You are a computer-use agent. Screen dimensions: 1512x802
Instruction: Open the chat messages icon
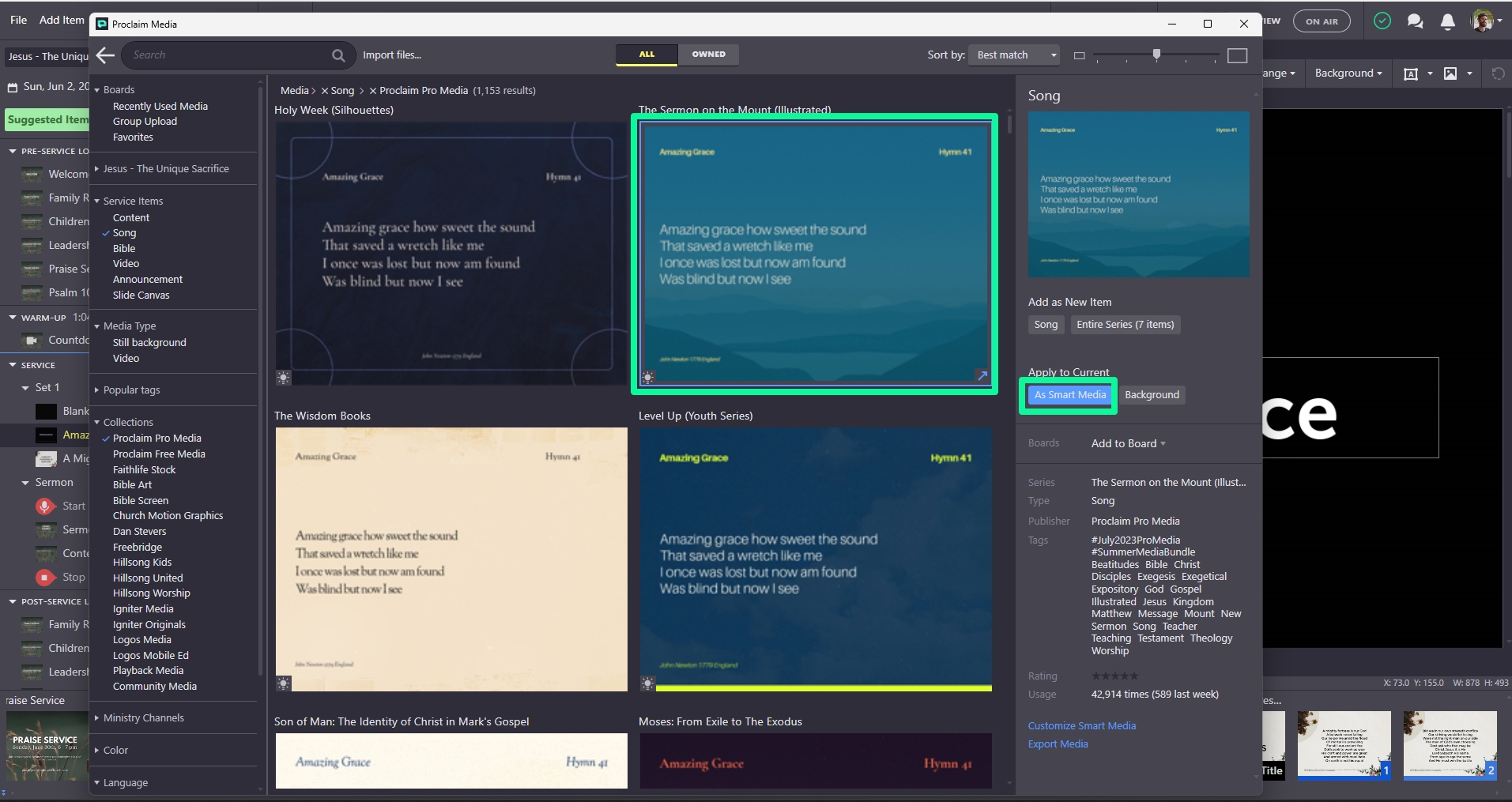(1415, 22)
